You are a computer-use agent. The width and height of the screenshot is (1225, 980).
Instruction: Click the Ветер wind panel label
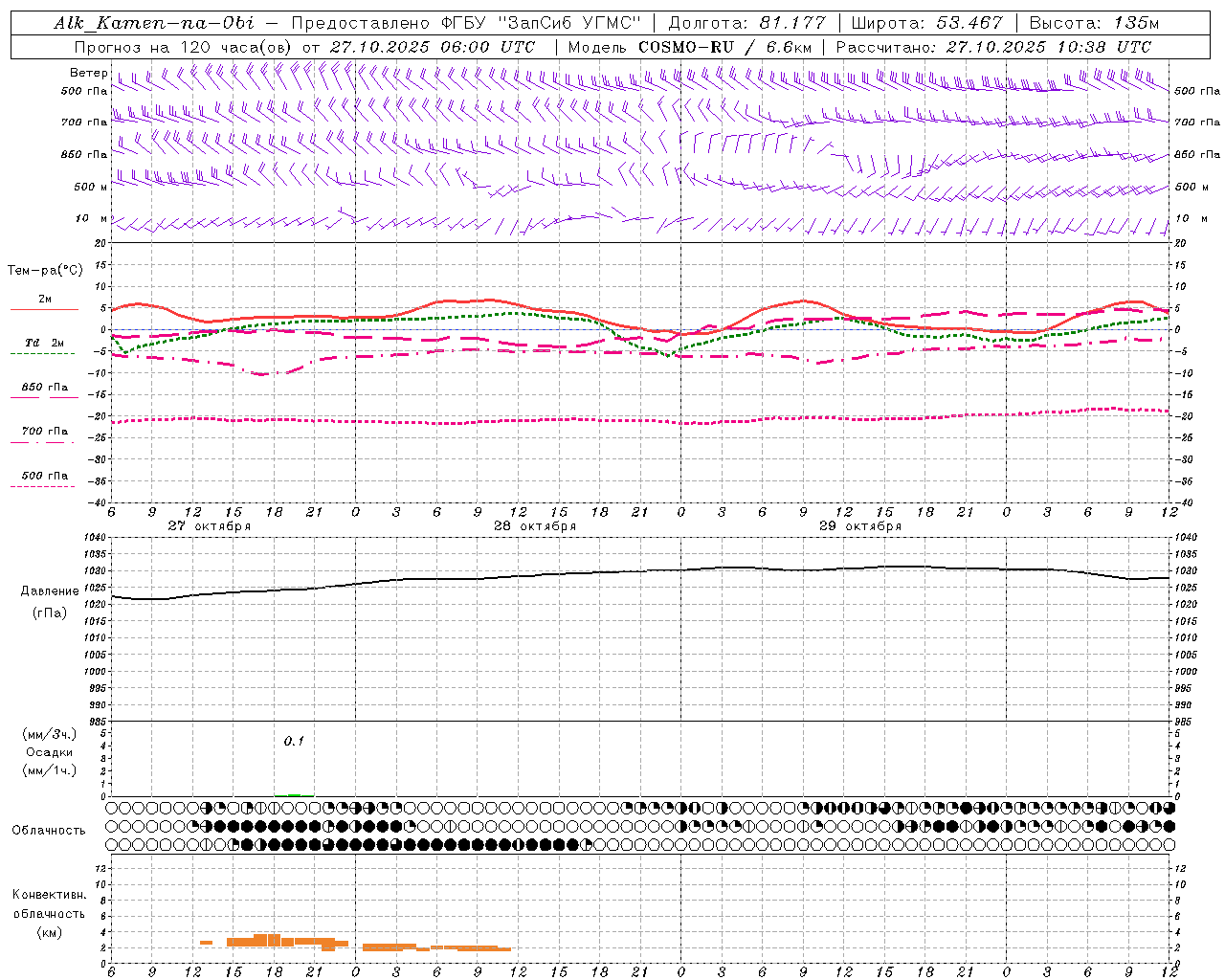click(88, 73)
